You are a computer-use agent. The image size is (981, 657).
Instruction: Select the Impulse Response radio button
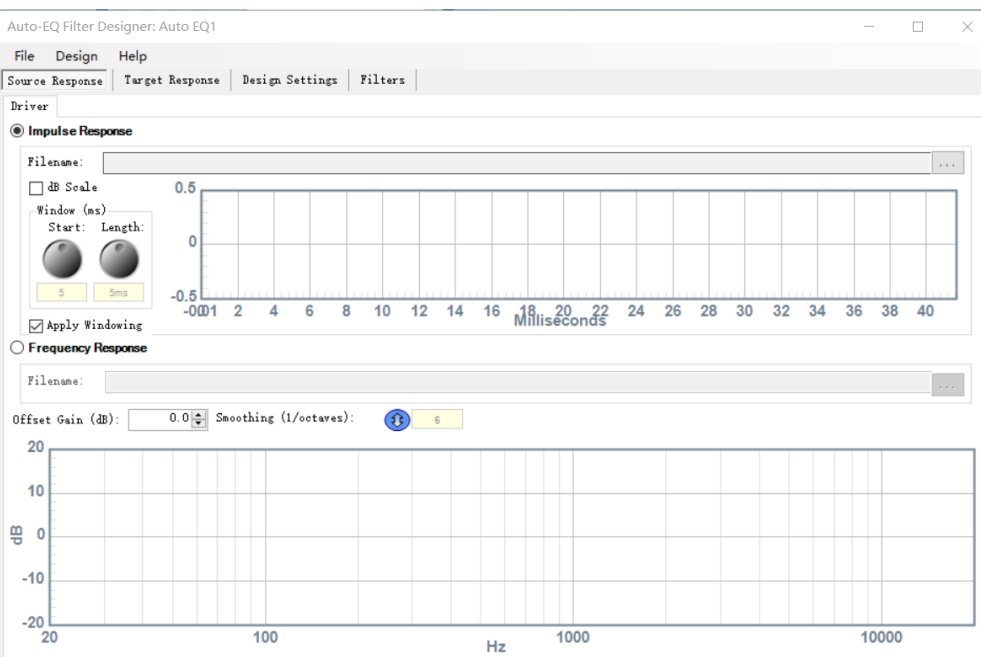coord(17,131)
